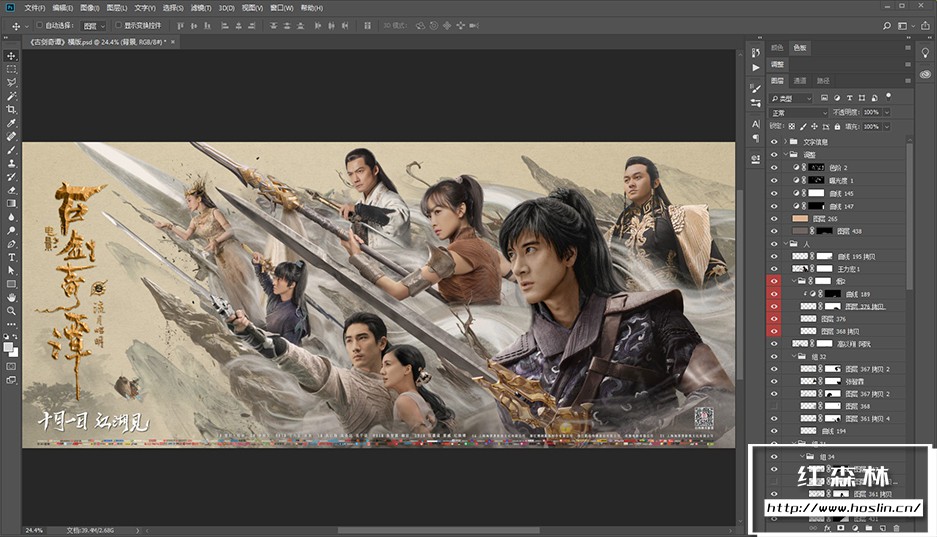Select the Gradient tool
Image resolution: width=937 pixels, height=537 pixels.
[11, 204]
